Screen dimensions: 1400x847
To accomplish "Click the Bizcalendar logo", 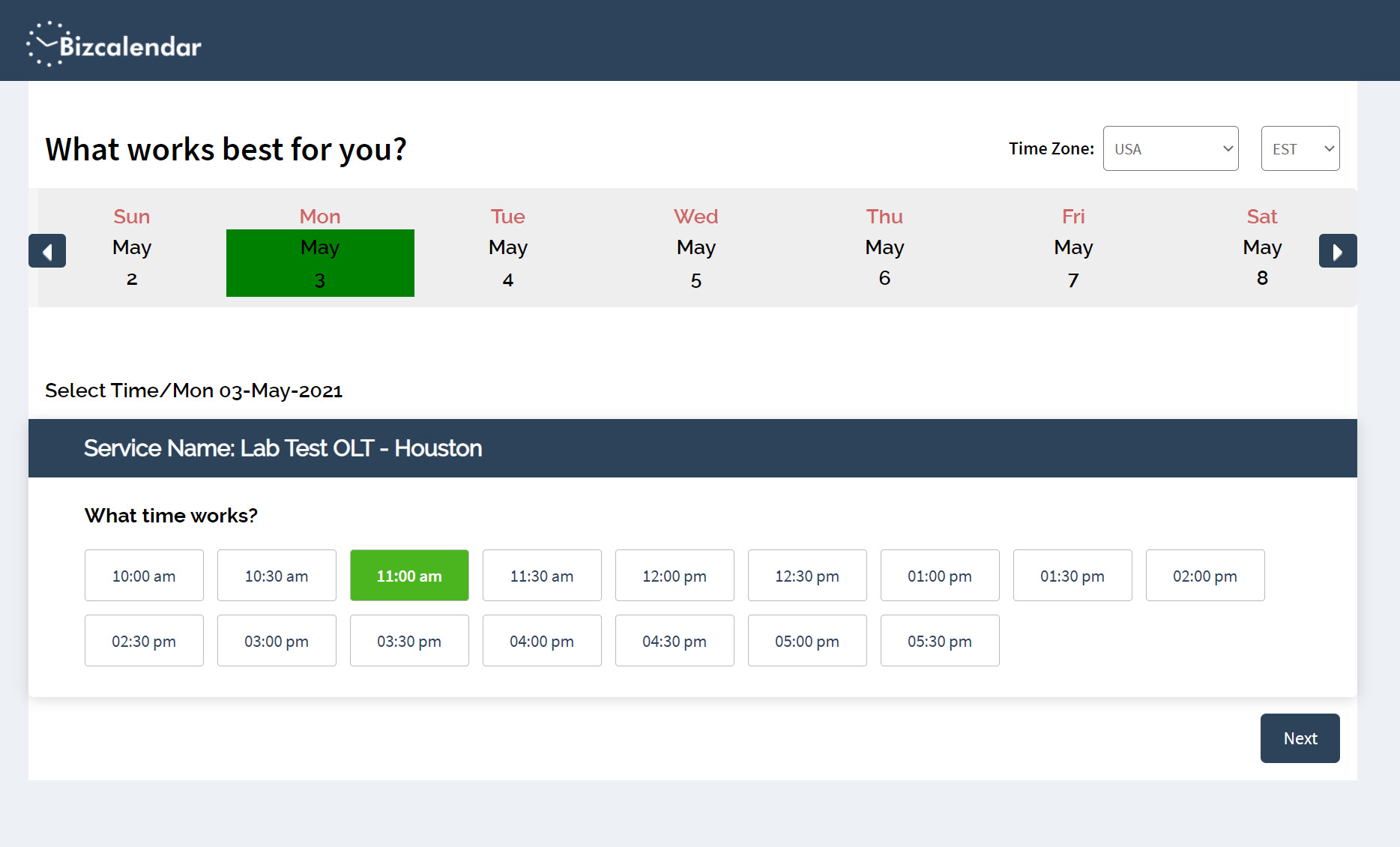I will (x=114, y=43).
